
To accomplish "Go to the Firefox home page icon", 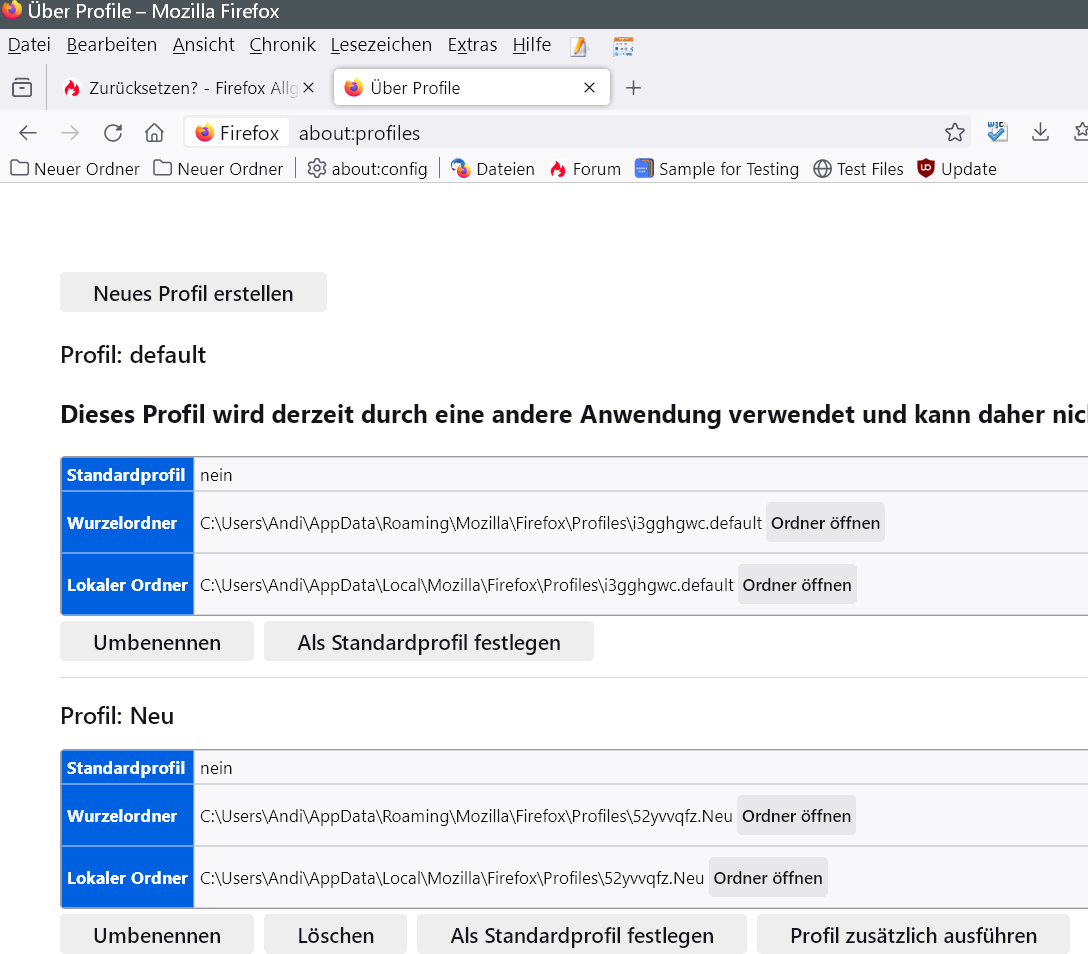I will pos(154,133).
